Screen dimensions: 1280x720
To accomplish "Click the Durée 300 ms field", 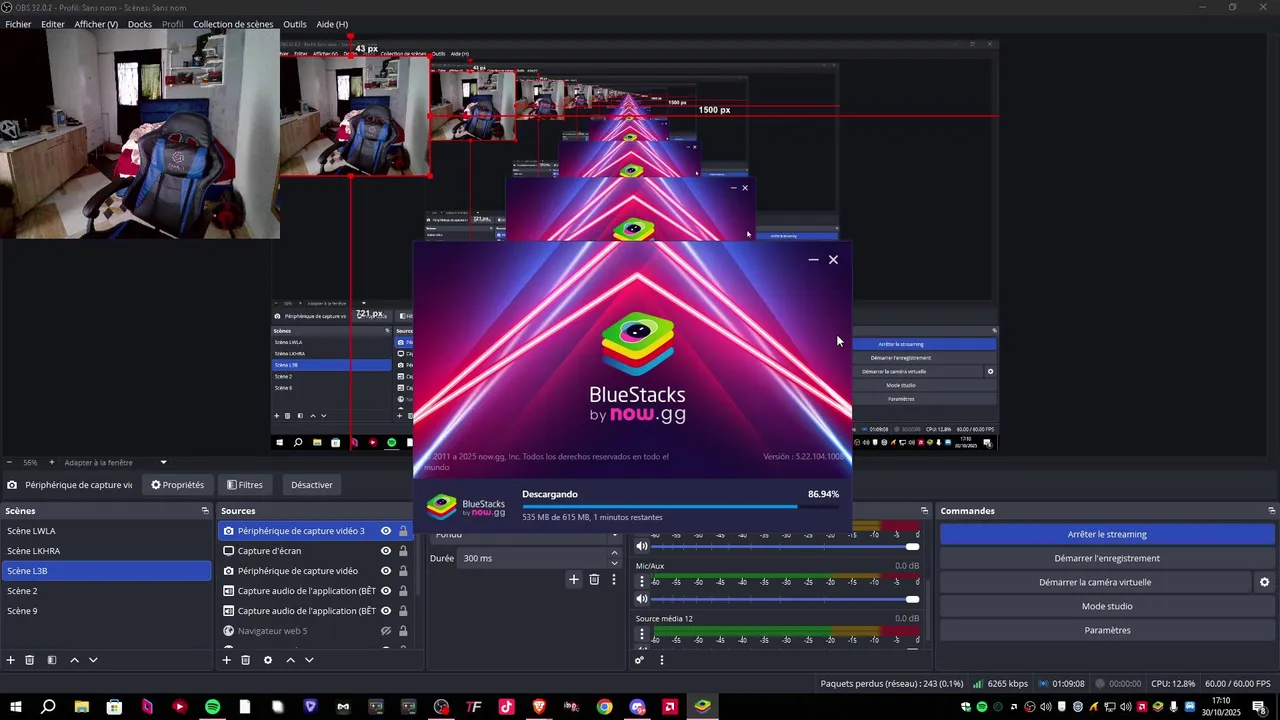I will click(533, 558).
